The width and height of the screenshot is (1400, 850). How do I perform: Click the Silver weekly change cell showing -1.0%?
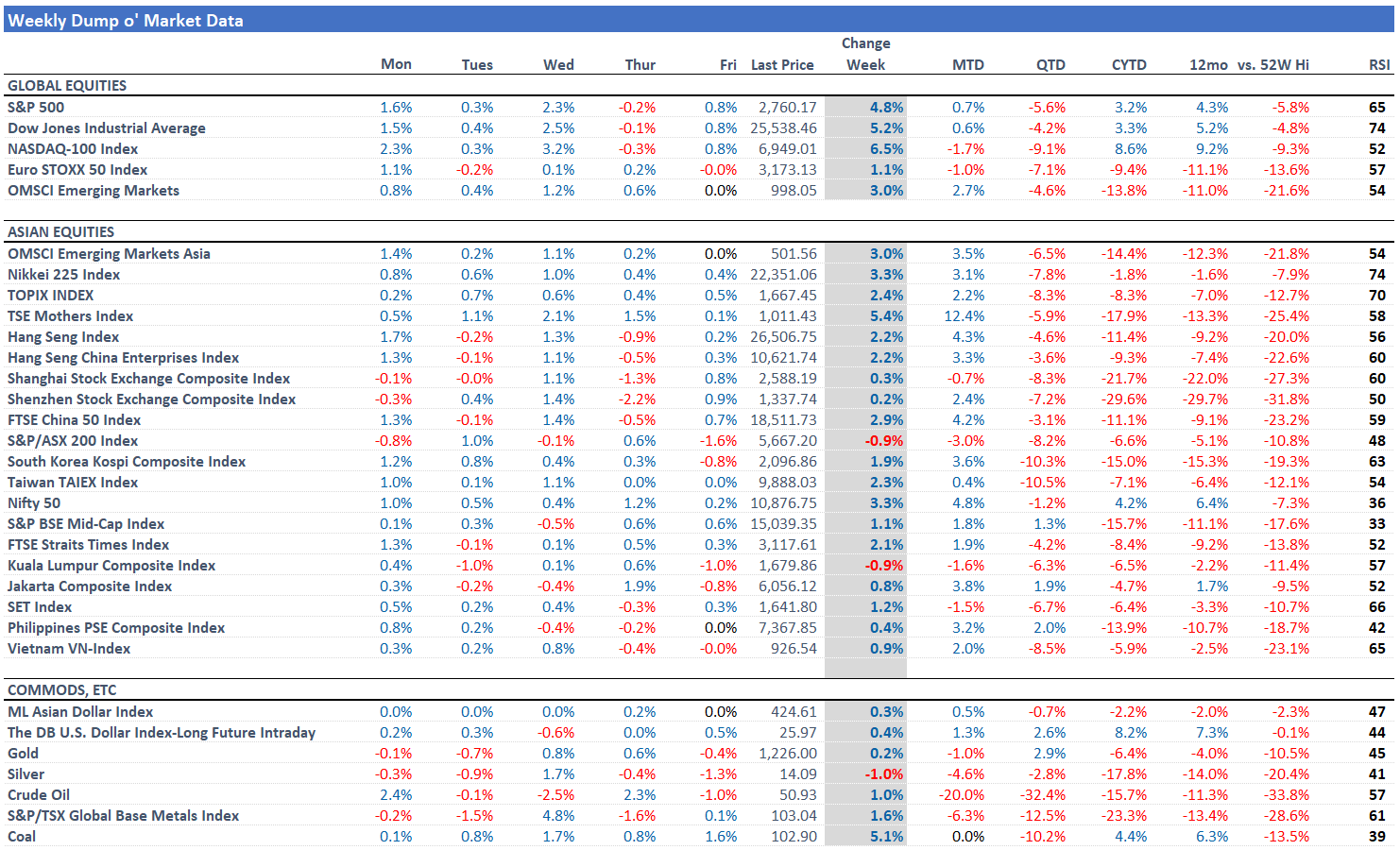(886, 773)
